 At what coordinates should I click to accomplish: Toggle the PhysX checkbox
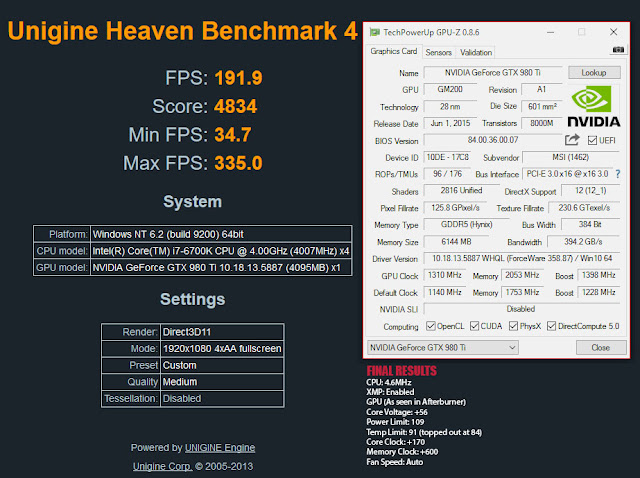pyautogui.click(x=513, y=326)
